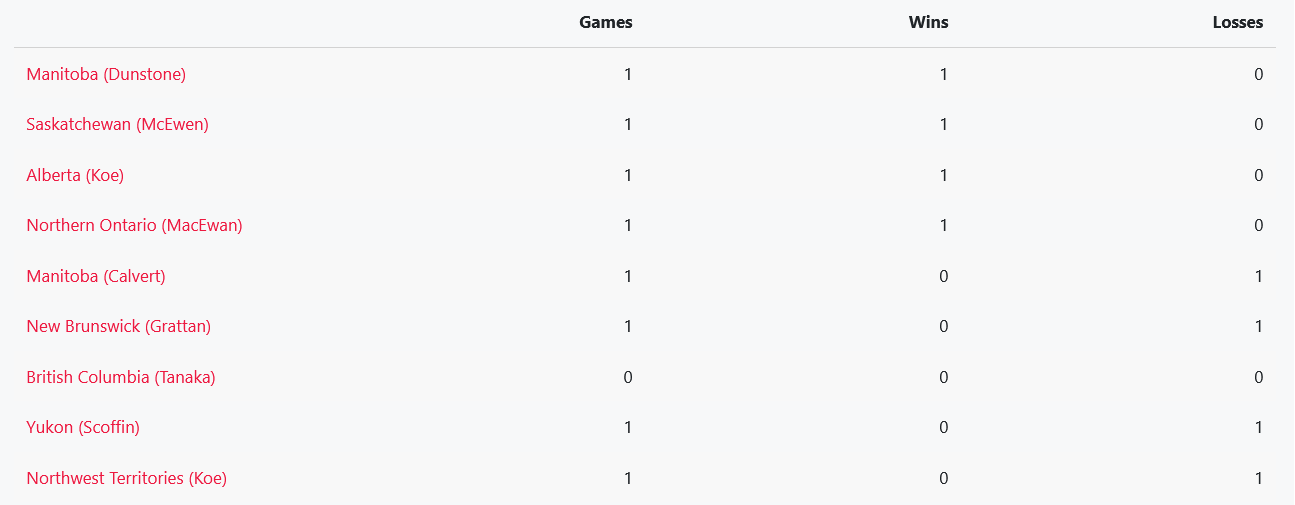Click the New Brunswick (Grattan) link

click(118, 326)
